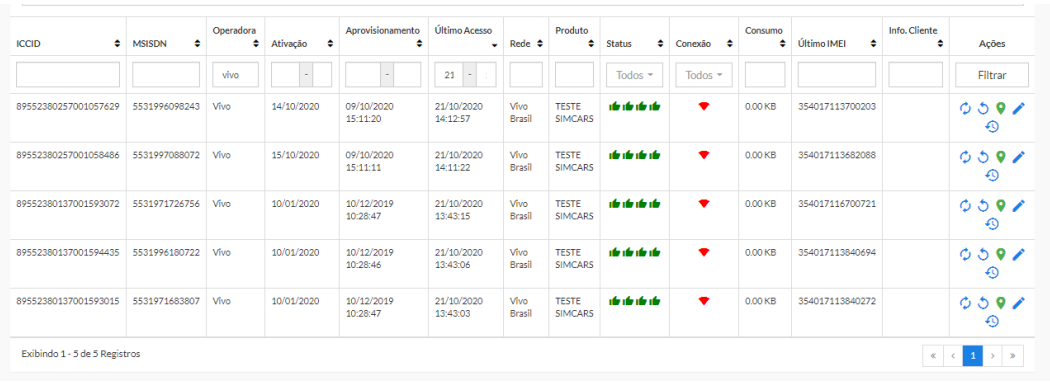The height and width of the screenshot is (388, 1050).
Task: Focus the Produto filter input
Action: coord(574,75)
